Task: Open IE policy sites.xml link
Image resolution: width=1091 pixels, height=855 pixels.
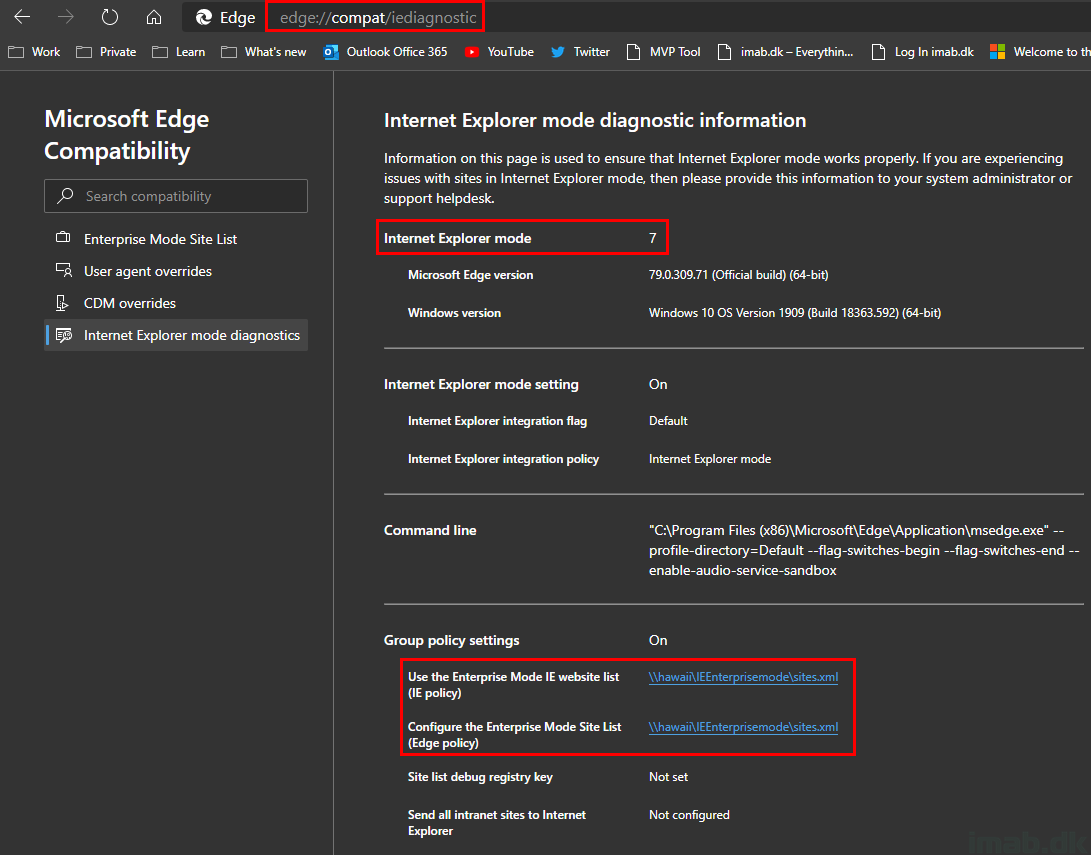Action: [743, 677]
